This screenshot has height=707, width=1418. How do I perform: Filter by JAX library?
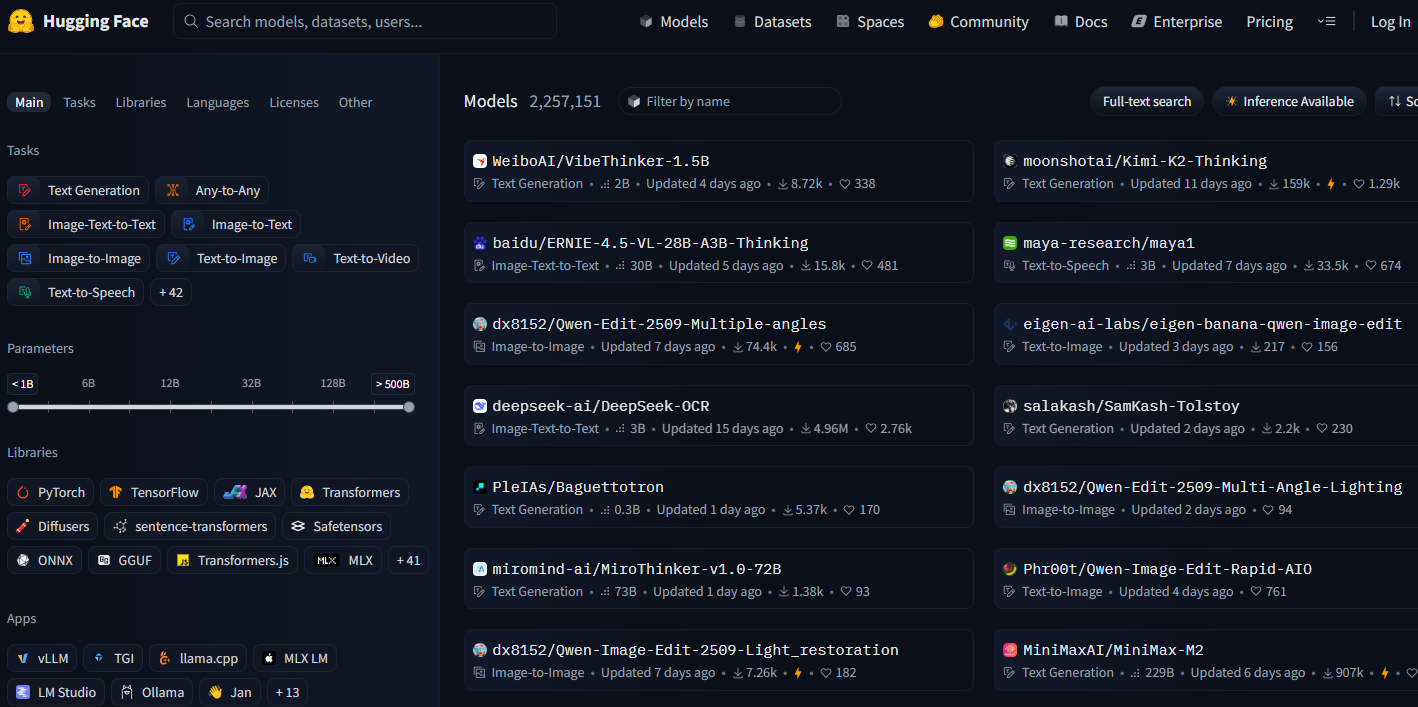(250, 492)
